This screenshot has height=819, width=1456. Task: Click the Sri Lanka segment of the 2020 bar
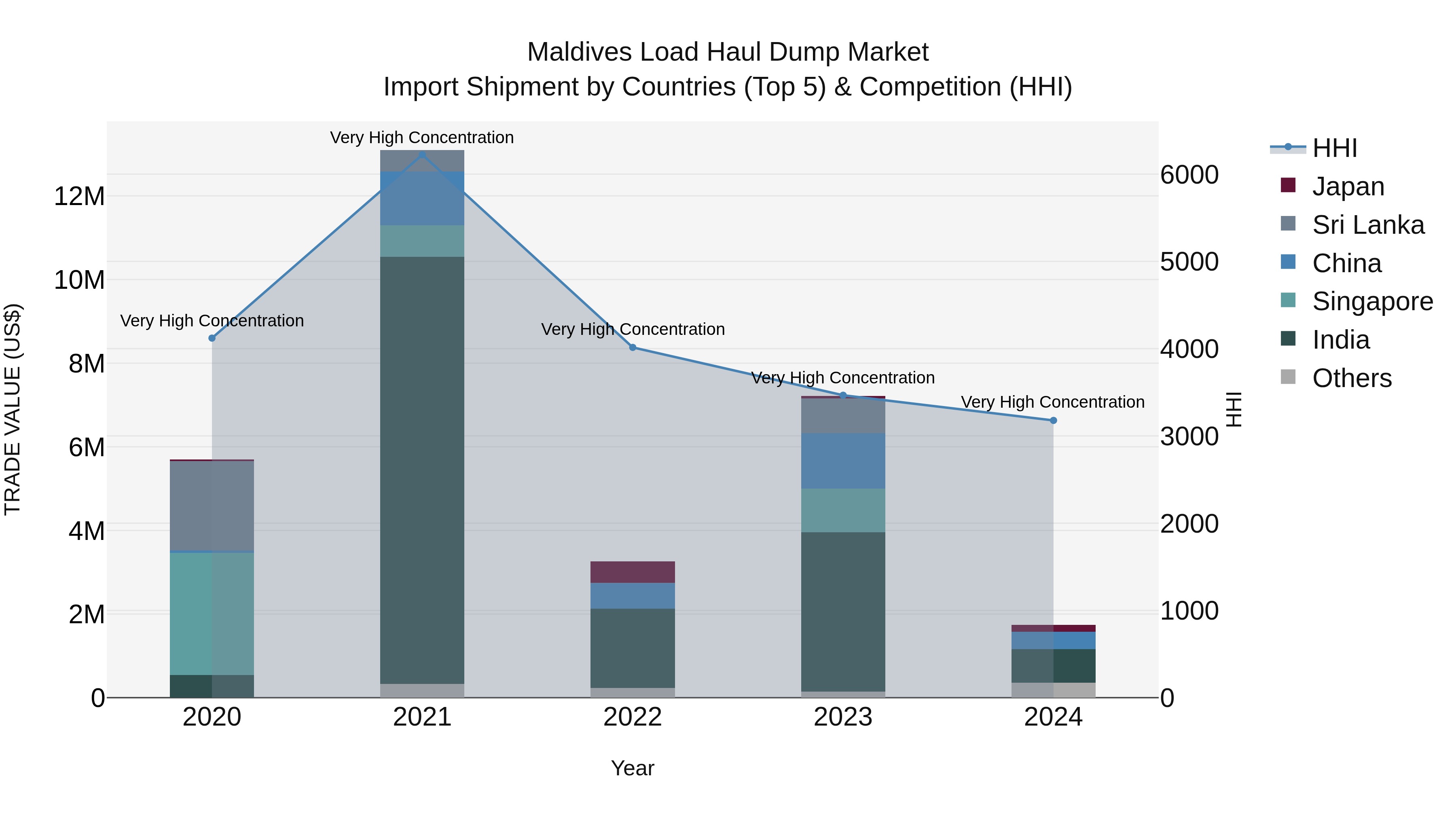tap(212, 506)
